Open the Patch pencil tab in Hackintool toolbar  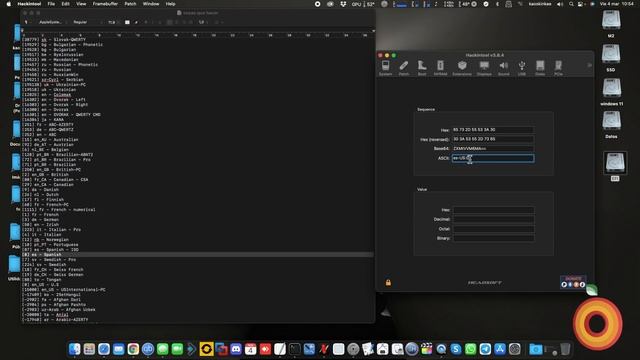tap(404, 68)
